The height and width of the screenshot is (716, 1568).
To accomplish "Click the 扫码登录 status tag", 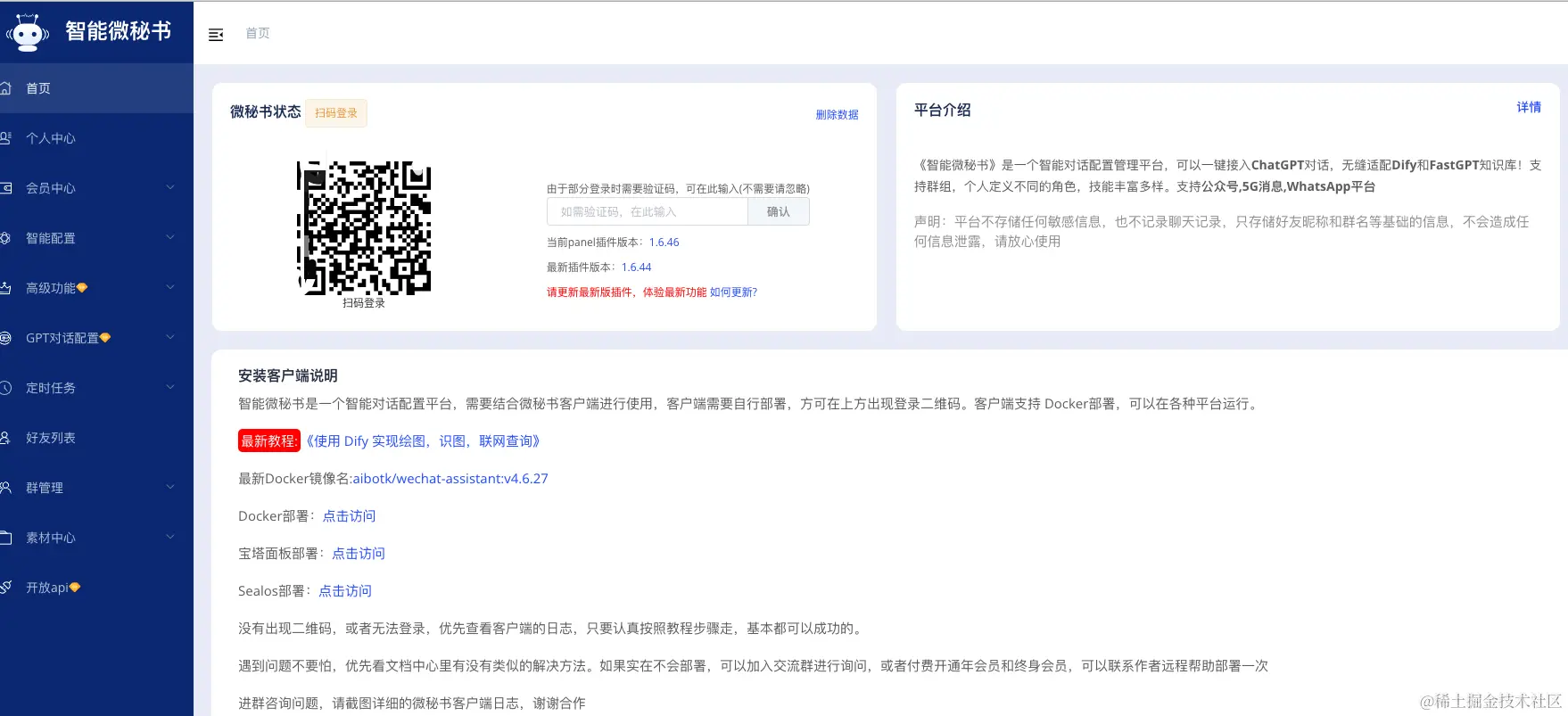I will click(336, 113).
